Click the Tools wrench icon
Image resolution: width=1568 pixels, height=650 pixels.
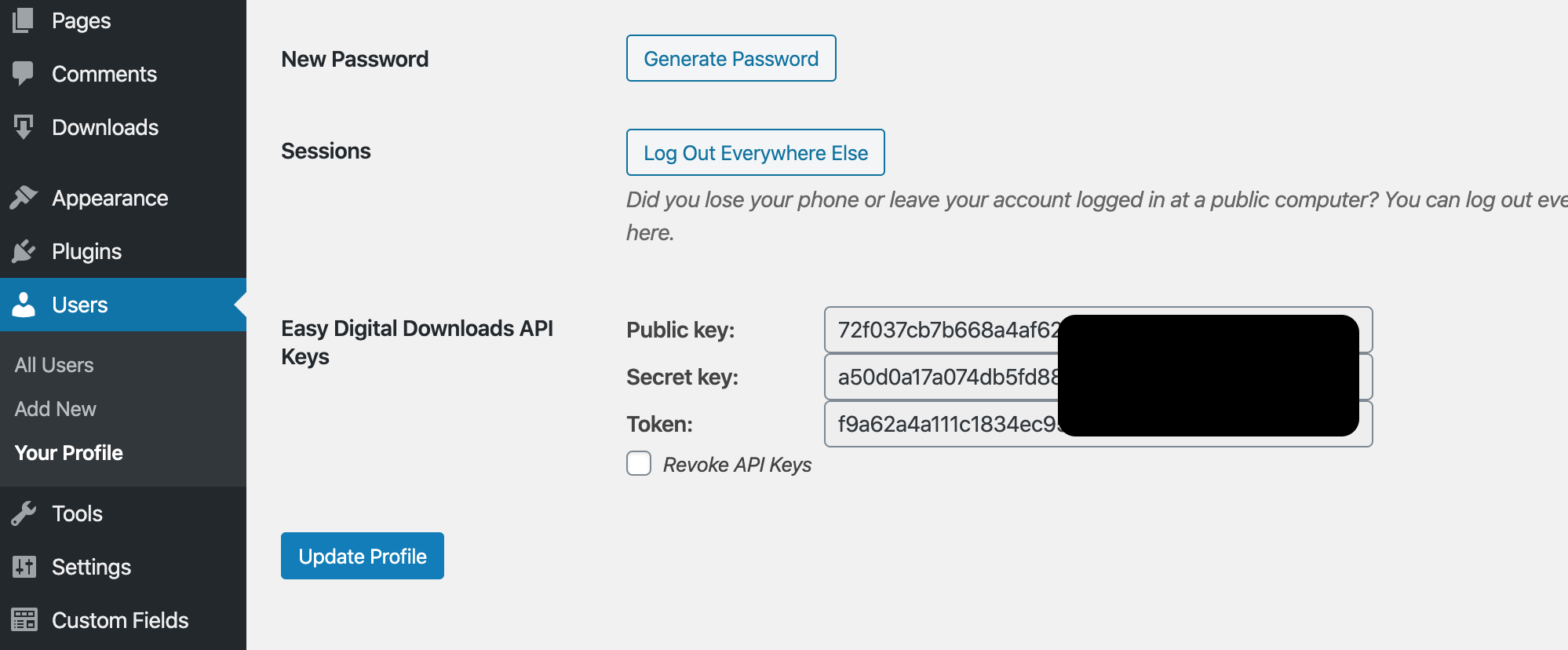click(24, 513)
